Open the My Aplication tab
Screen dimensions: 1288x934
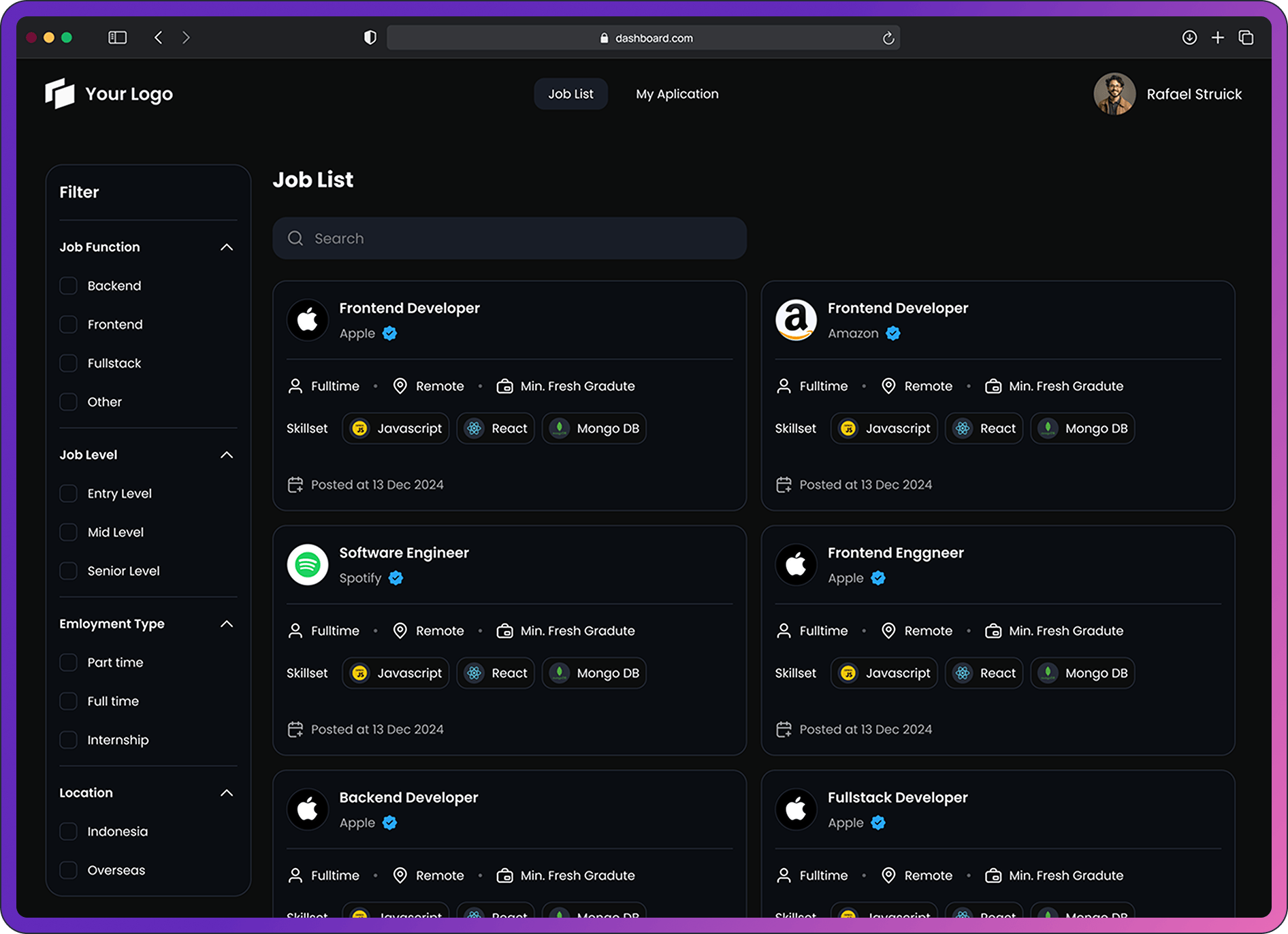(x=677, y=94)
